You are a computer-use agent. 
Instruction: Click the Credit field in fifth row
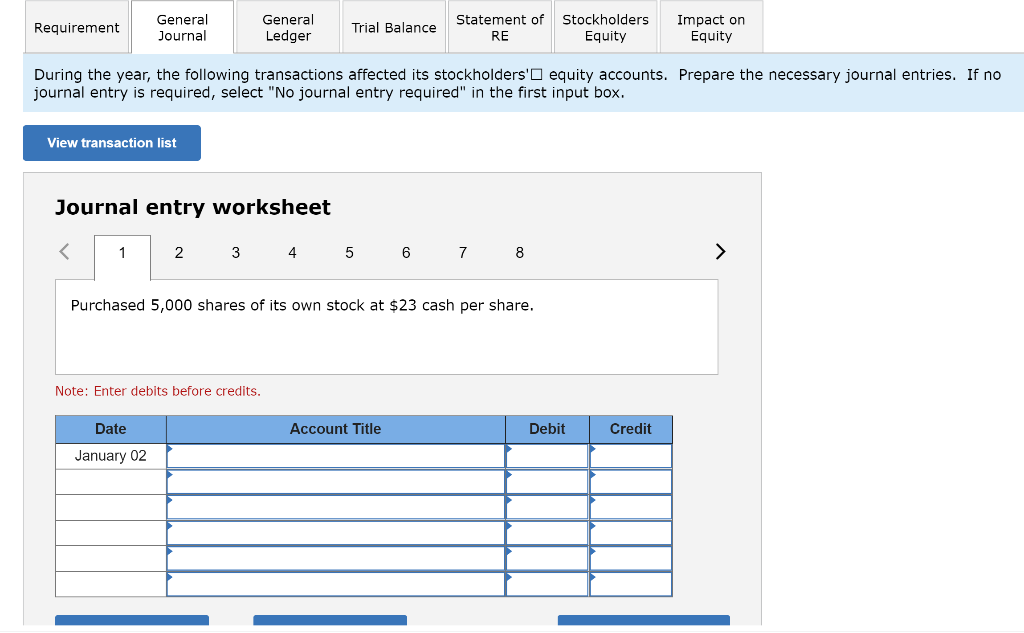coord(631,559)
